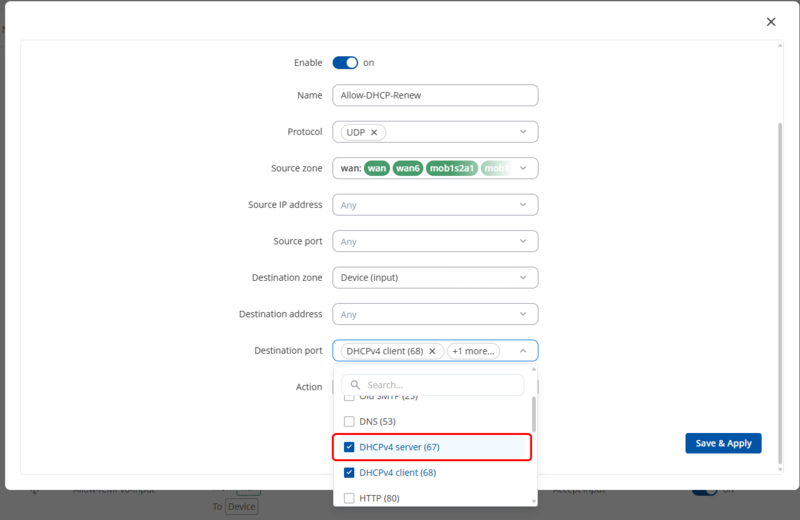Remove DHCPv4 client (68) chip from Destination port
The width and height of the screenshot is (800, 520).
(x=432, y=351)
